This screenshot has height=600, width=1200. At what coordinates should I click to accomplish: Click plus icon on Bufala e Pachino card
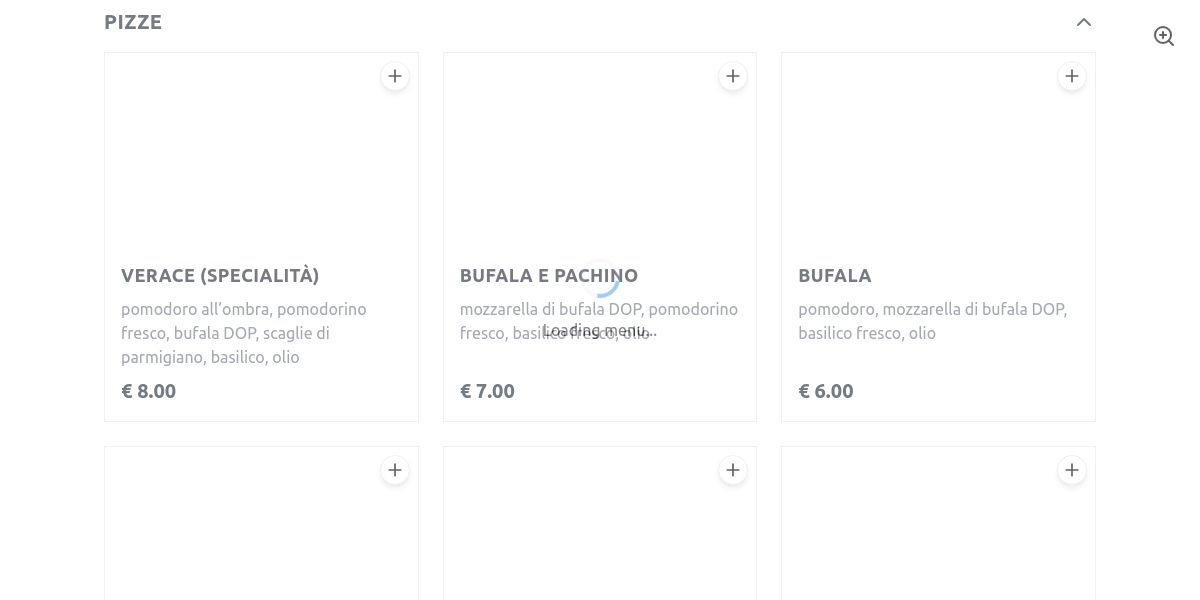tap(733, 76)
